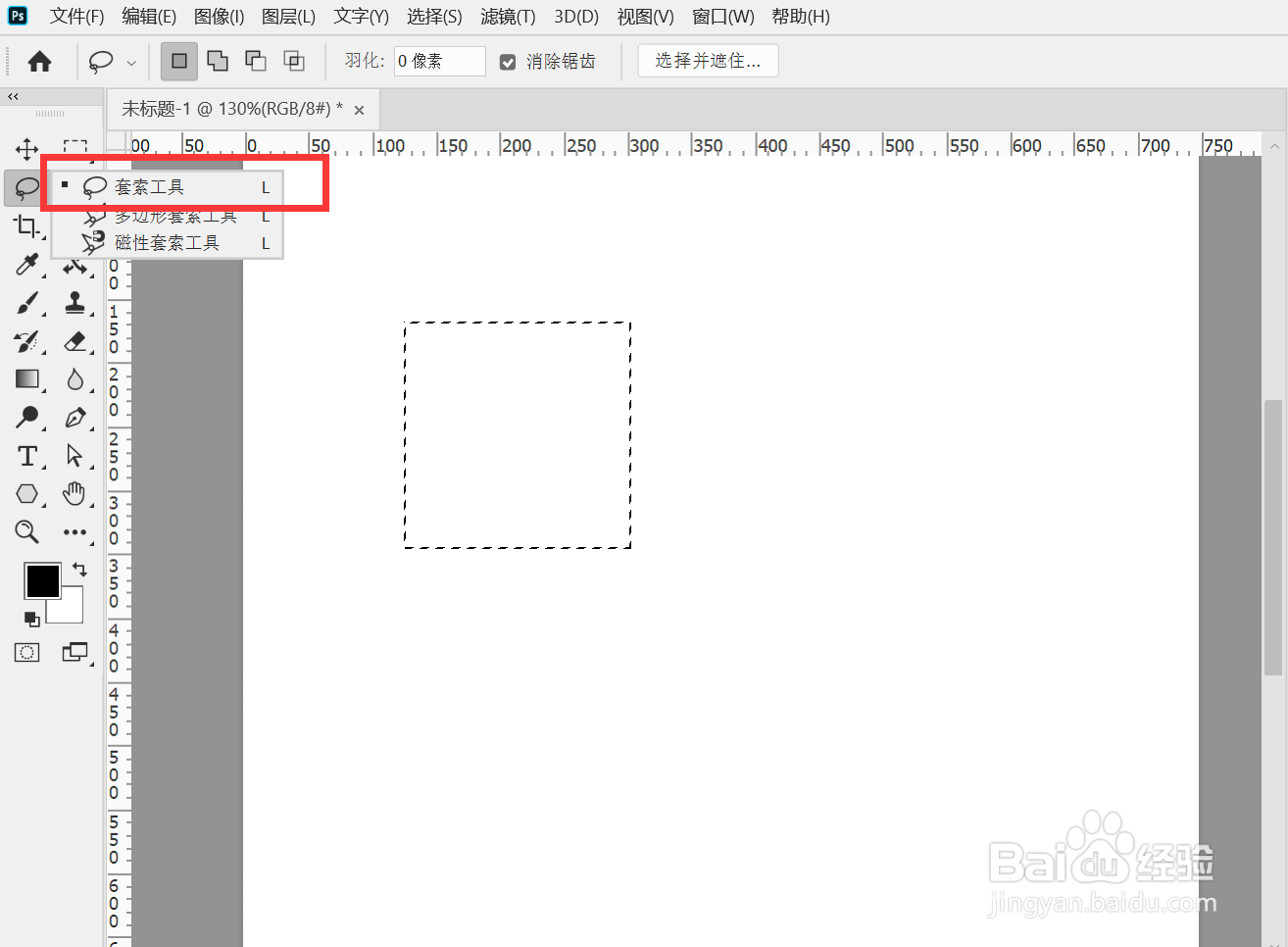Open the 选择(S) menu

coord(434,17)
